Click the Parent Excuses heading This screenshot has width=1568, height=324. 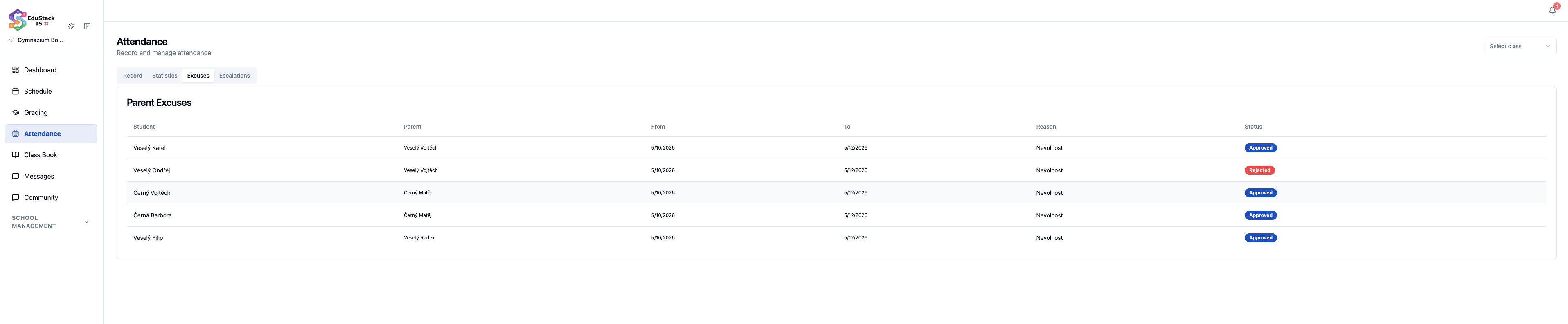[159, 103]
